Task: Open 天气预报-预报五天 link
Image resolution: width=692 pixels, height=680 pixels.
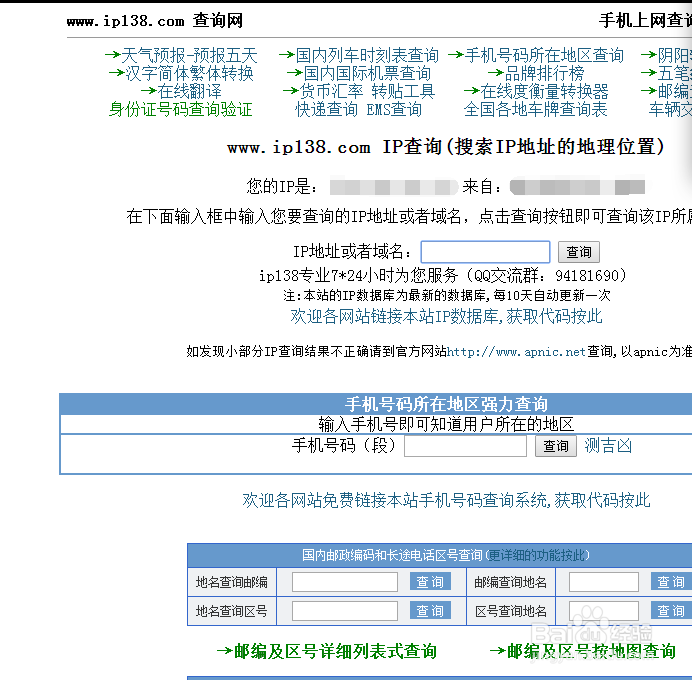Action: [x=189, y=56]
